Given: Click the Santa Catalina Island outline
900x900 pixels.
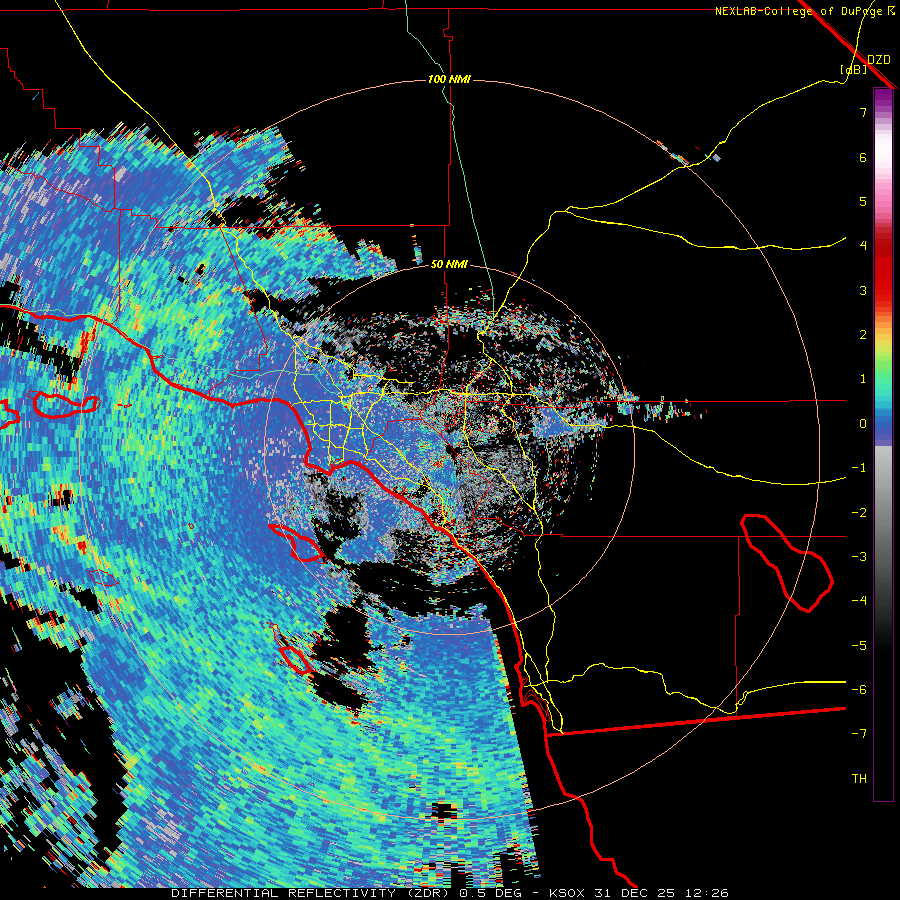Looking at the screenshot, I should [x=297, y=542].
